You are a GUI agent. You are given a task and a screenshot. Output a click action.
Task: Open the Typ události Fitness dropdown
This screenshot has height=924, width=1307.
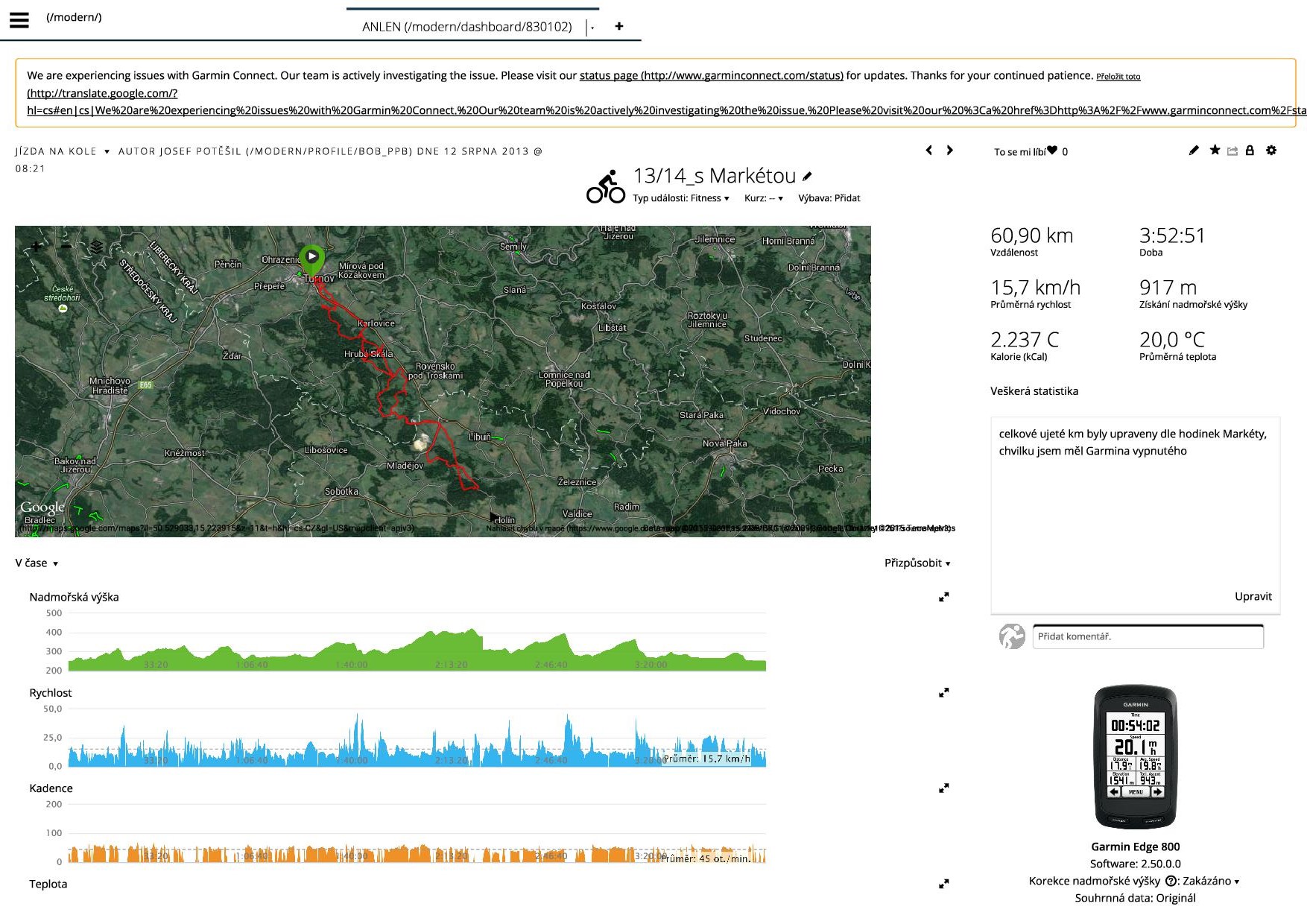(x=680, y=198)
